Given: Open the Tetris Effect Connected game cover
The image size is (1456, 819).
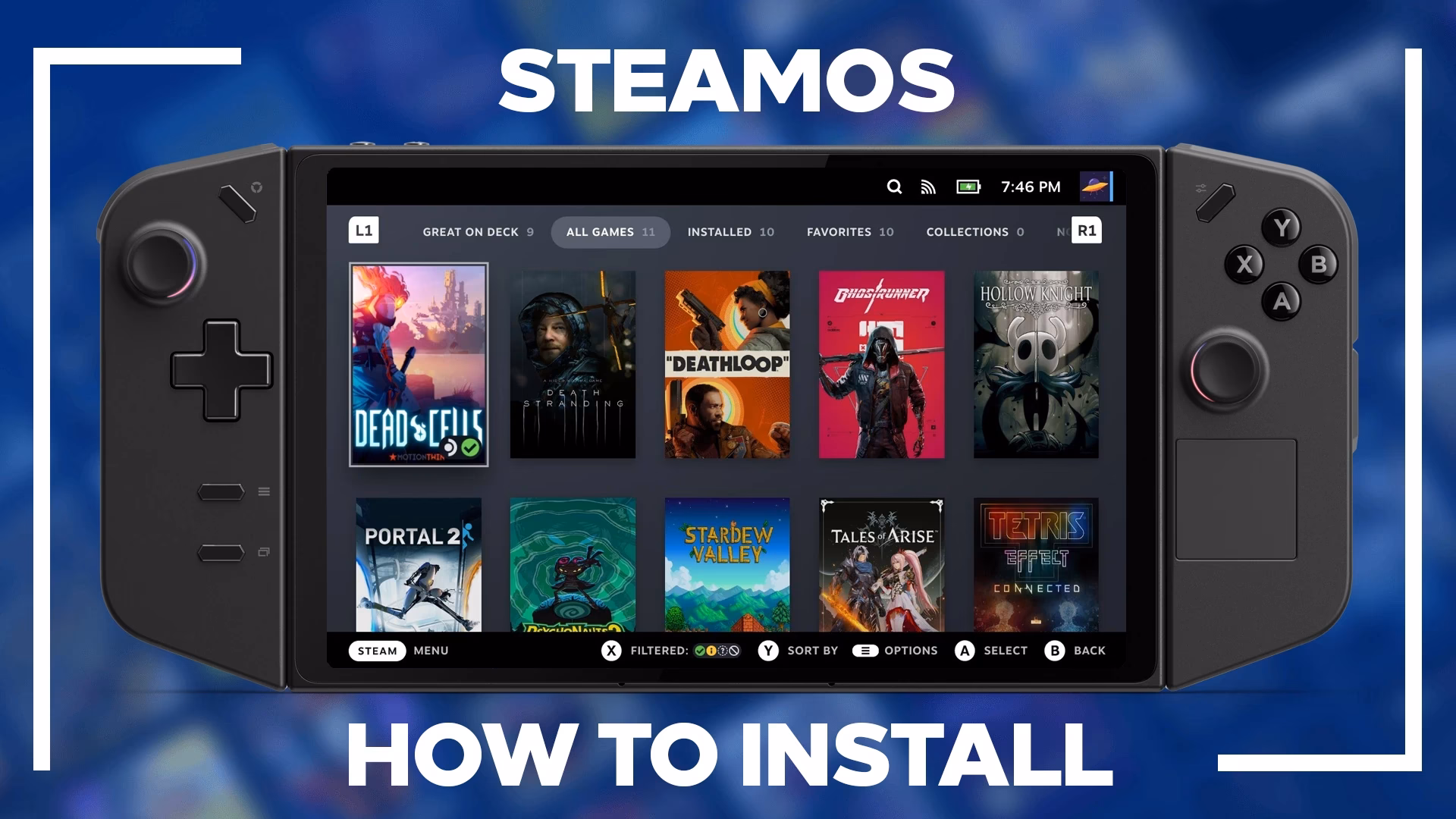Looking at the screenshot, I should 1036,565.
